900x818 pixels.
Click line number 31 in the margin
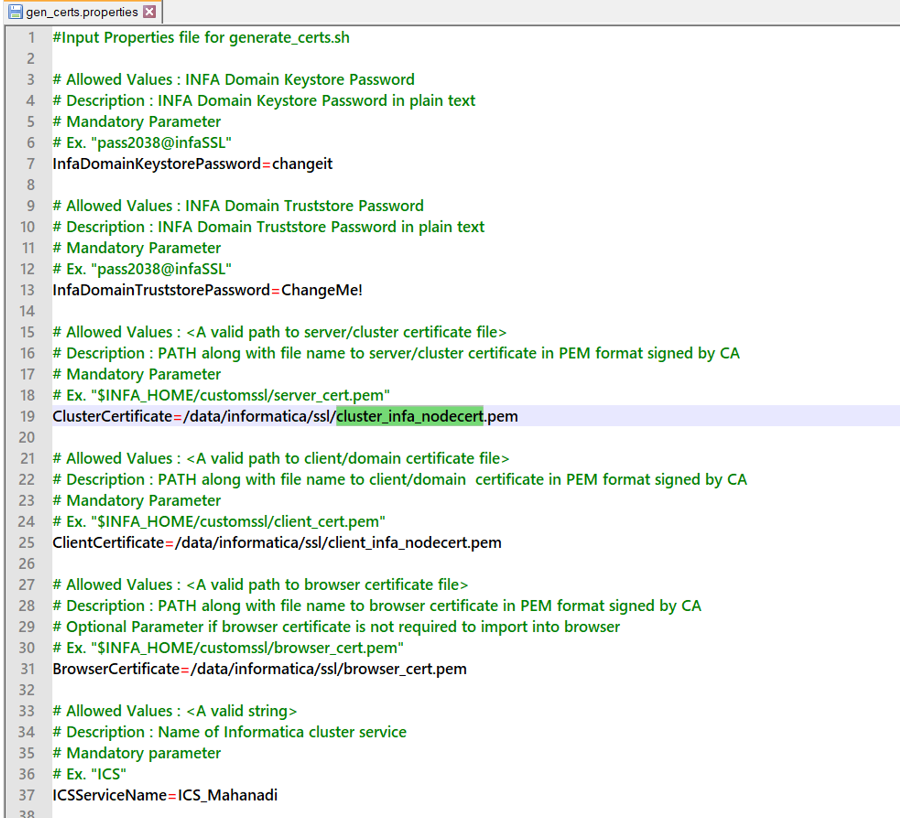coord(28,669)
